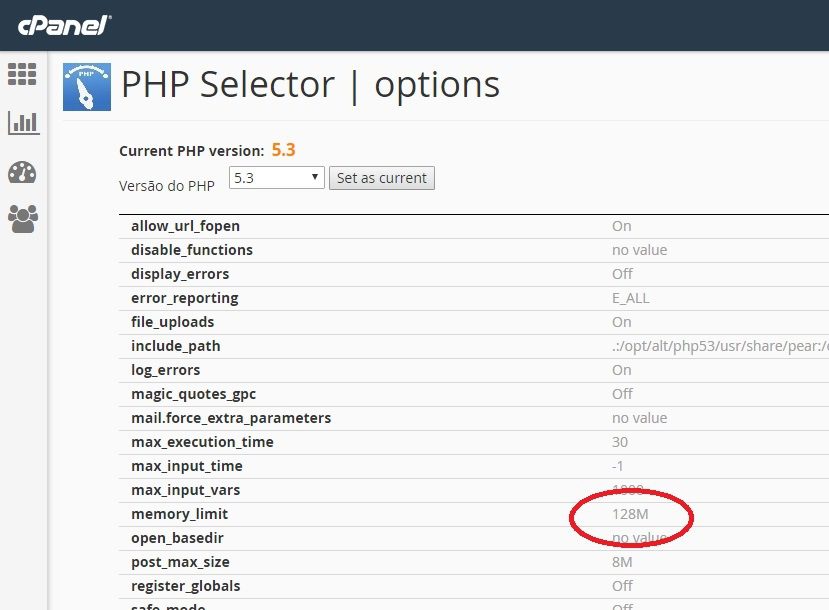Click the PHP Selector compass icon
The image size is (829, 610).
click(87, 87)
